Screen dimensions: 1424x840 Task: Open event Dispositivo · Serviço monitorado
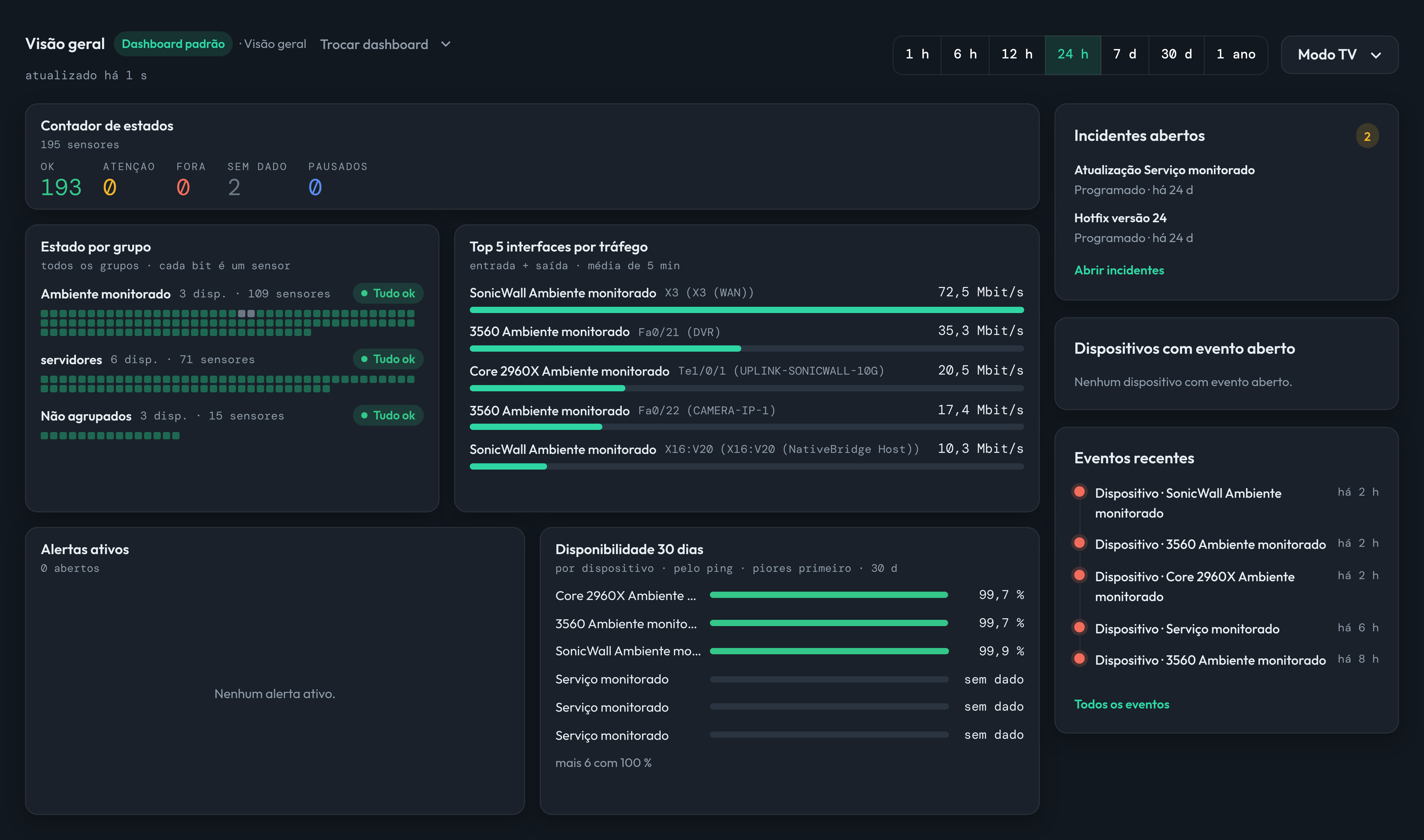point(1187,629)
